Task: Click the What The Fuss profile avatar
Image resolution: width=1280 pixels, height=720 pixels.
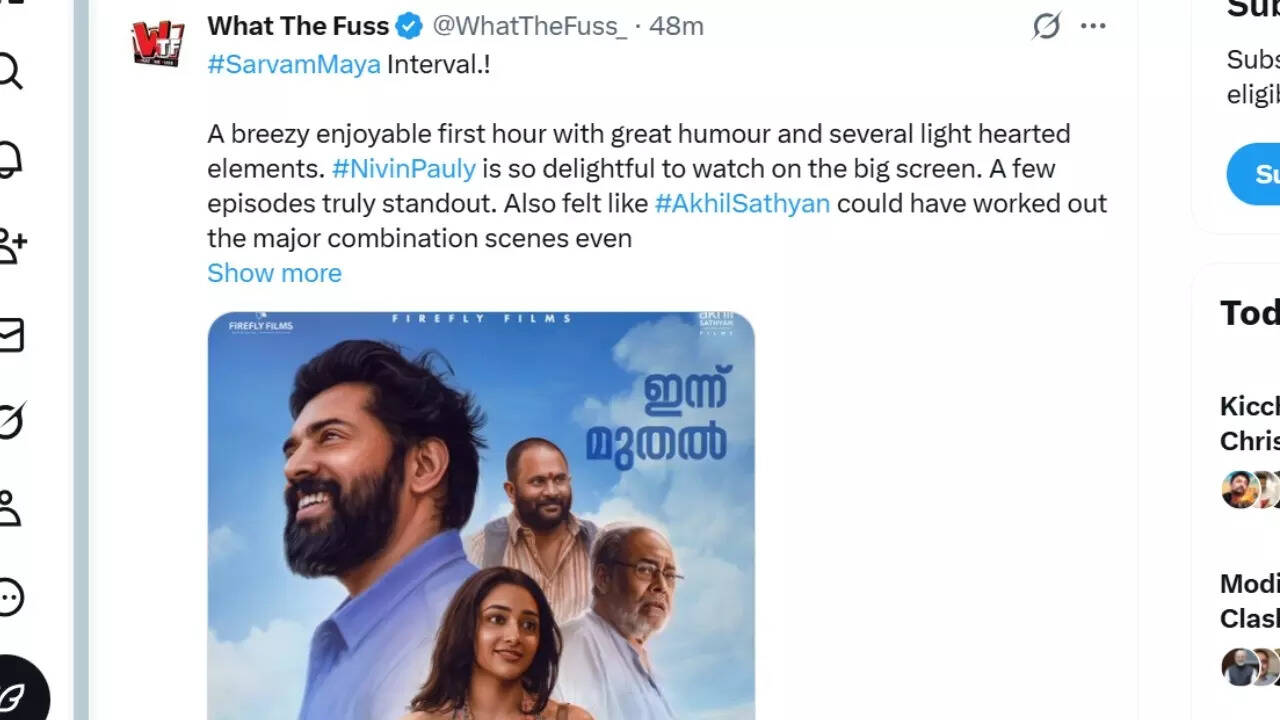Action: tap(158, 42)
